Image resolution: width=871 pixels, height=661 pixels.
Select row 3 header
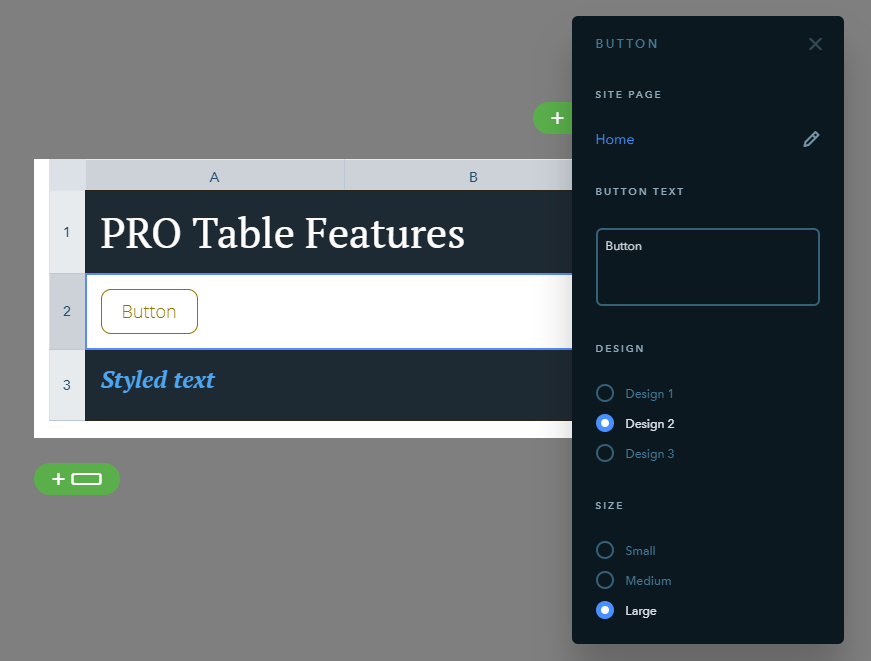67,385
